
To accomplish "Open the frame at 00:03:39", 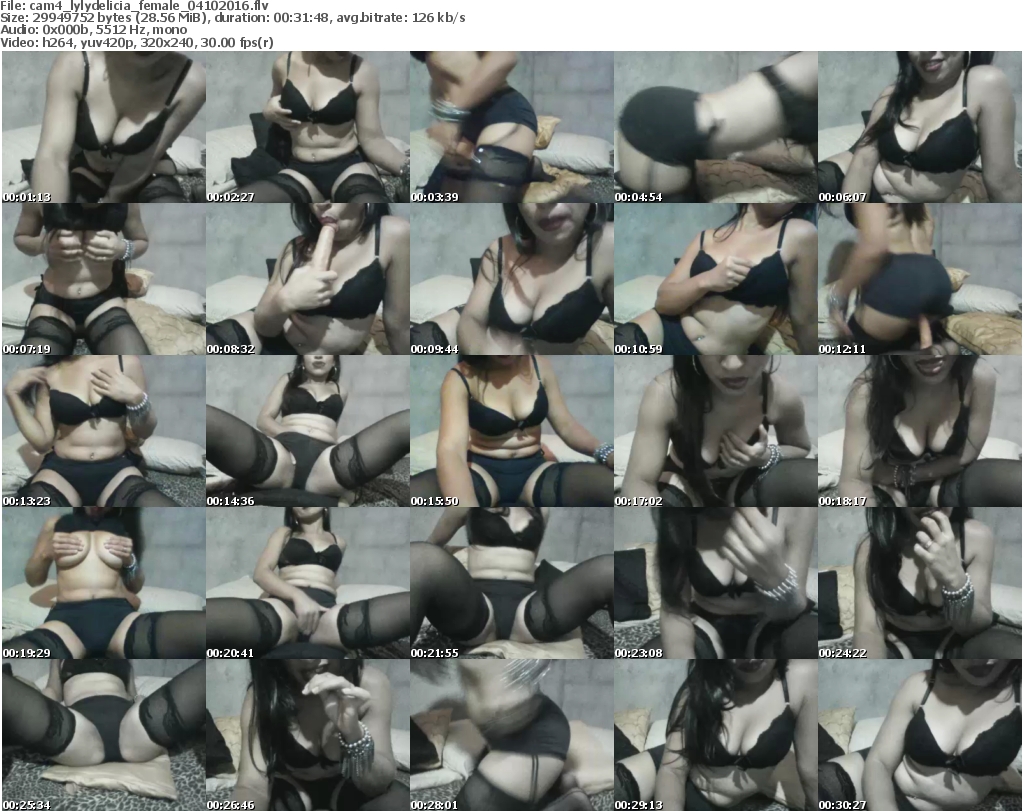I will coord(512,127).
